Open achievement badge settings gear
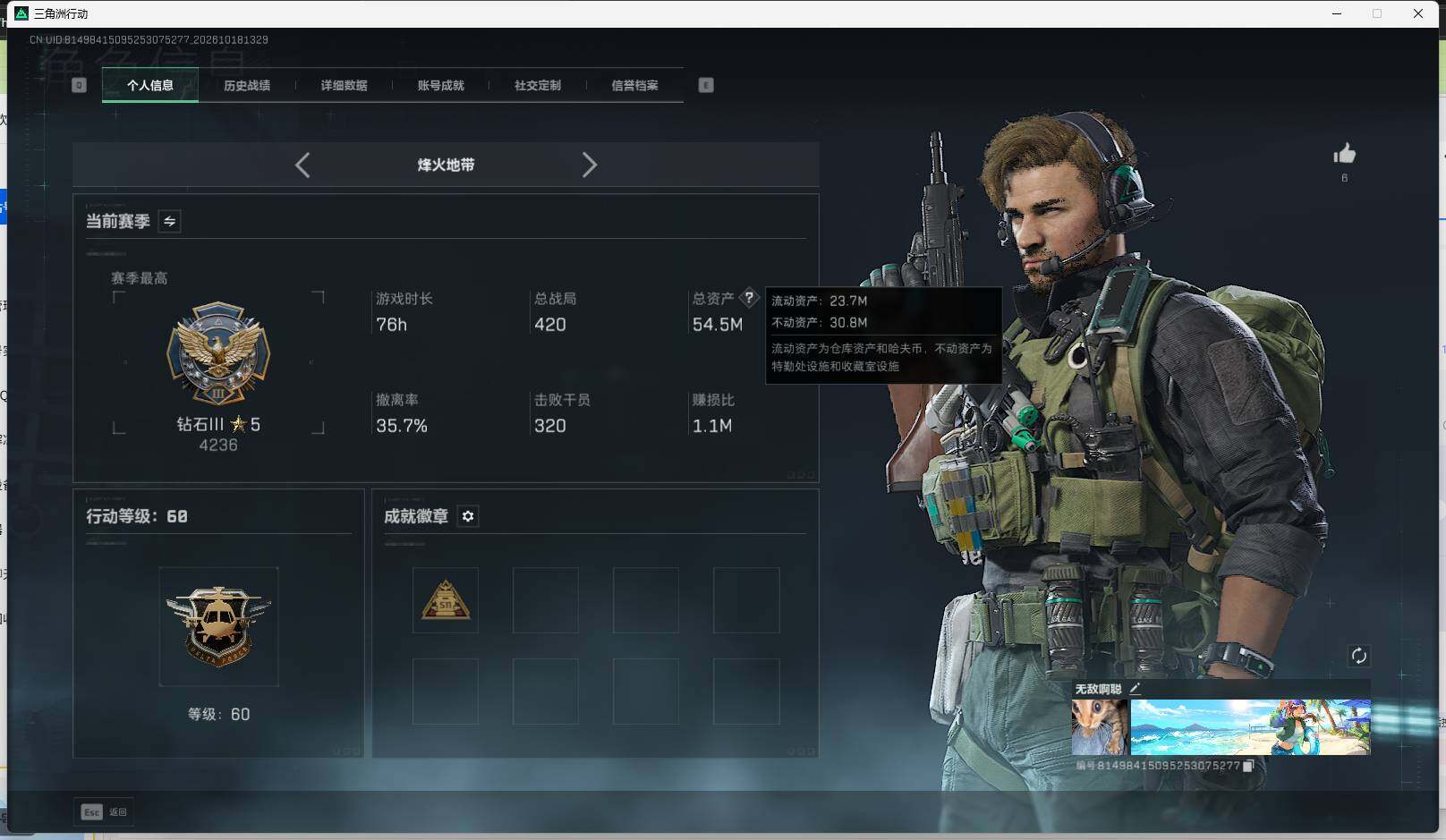1446x840 pixels. (x=468, y=516)
